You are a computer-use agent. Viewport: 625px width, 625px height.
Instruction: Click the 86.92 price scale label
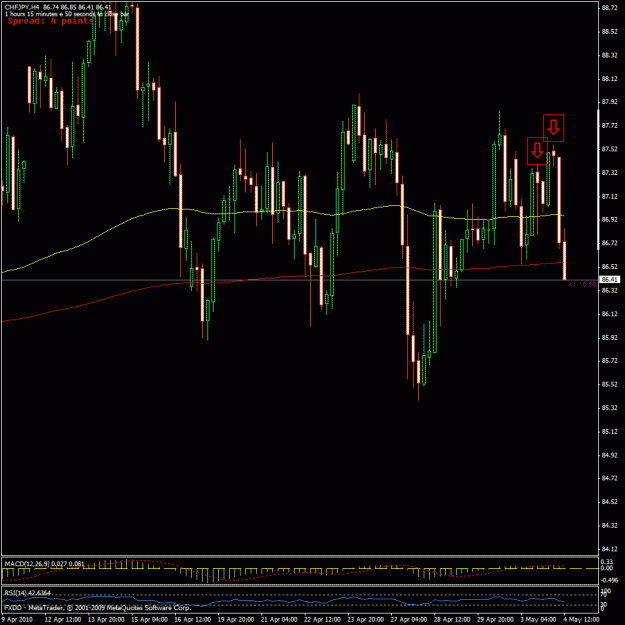click(609, 219)
